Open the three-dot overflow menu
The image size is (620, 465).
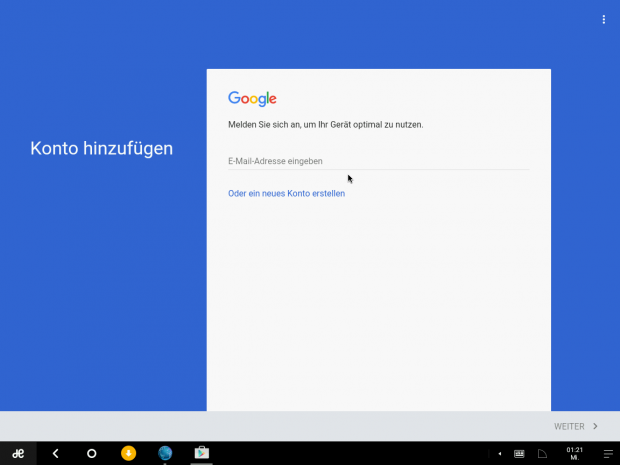(603, 19)
